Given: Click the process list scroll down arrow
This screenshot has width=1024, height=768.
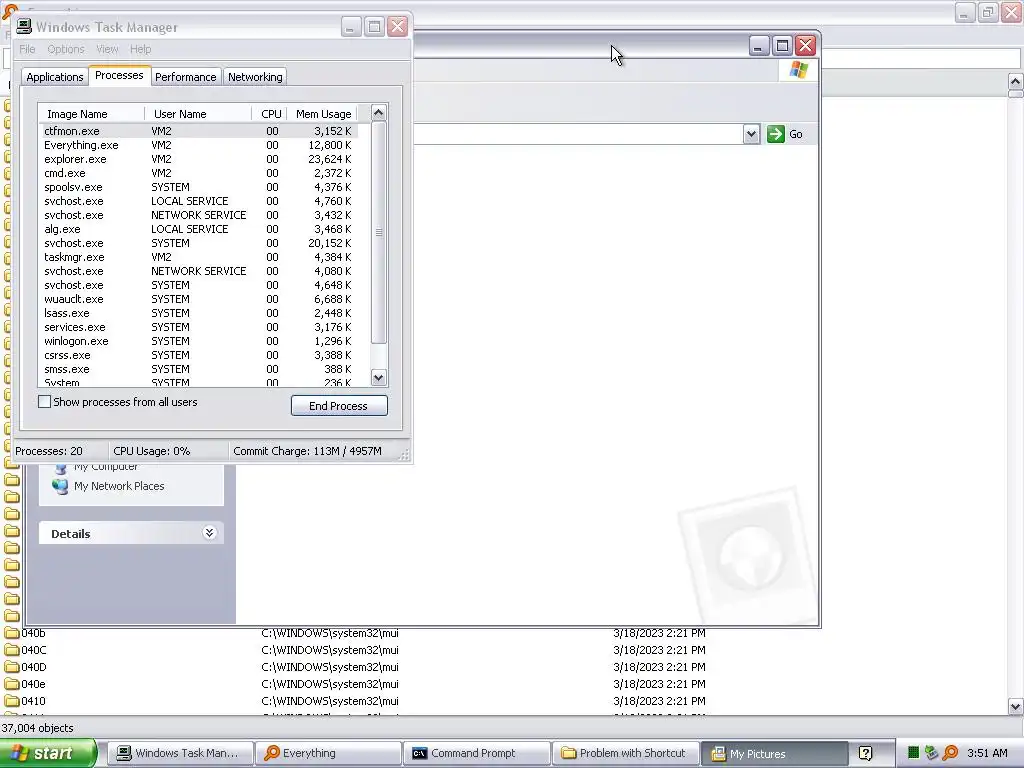Looking at the screenshot, I should click(x=379, y=377).
